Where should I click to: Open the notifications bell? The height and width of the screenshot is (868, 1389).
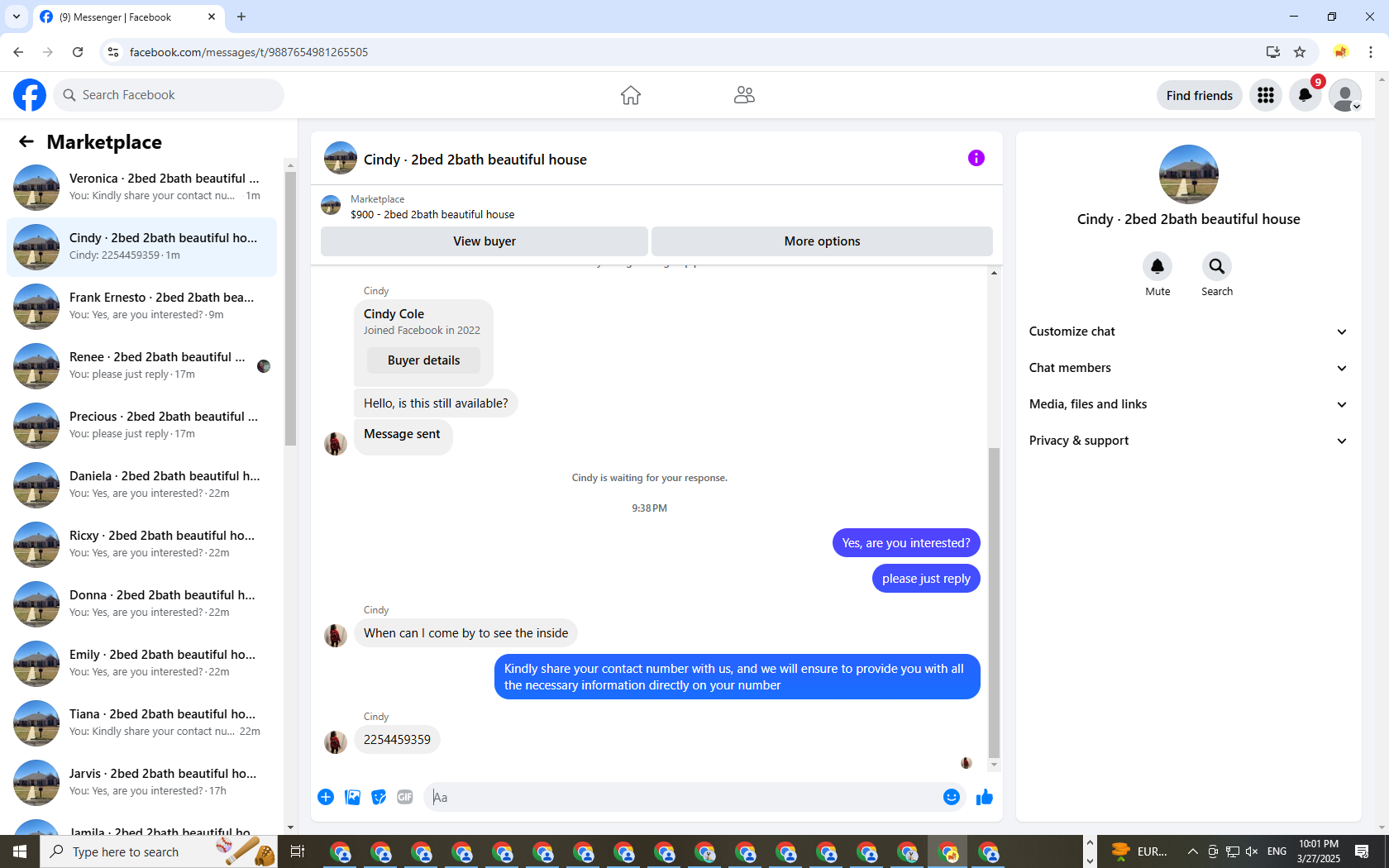(1305, 95)
